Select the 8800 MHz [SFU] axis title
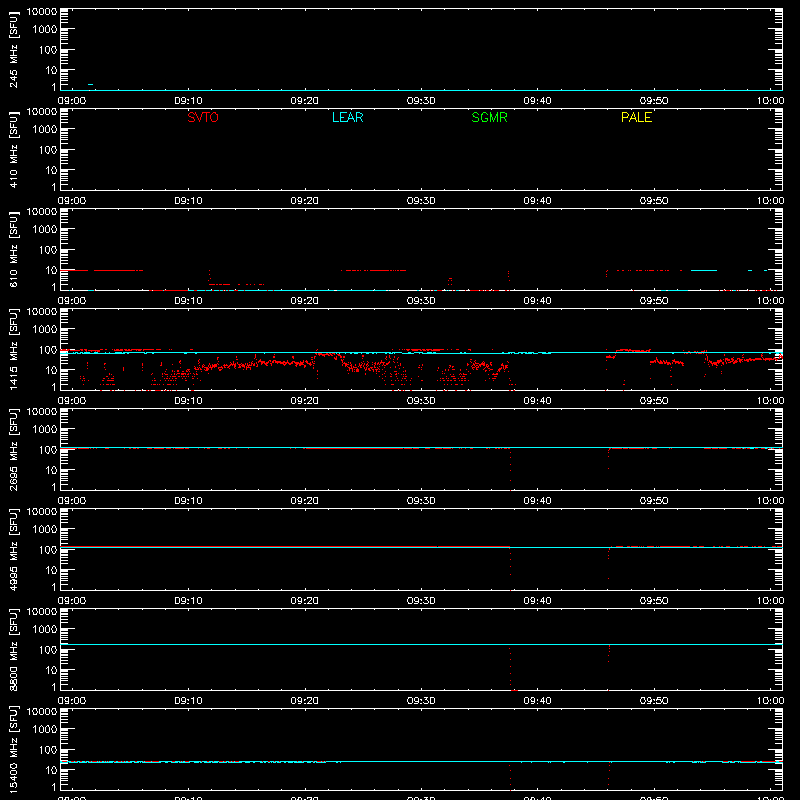This screenshot has width=800, height=800. 14,649
